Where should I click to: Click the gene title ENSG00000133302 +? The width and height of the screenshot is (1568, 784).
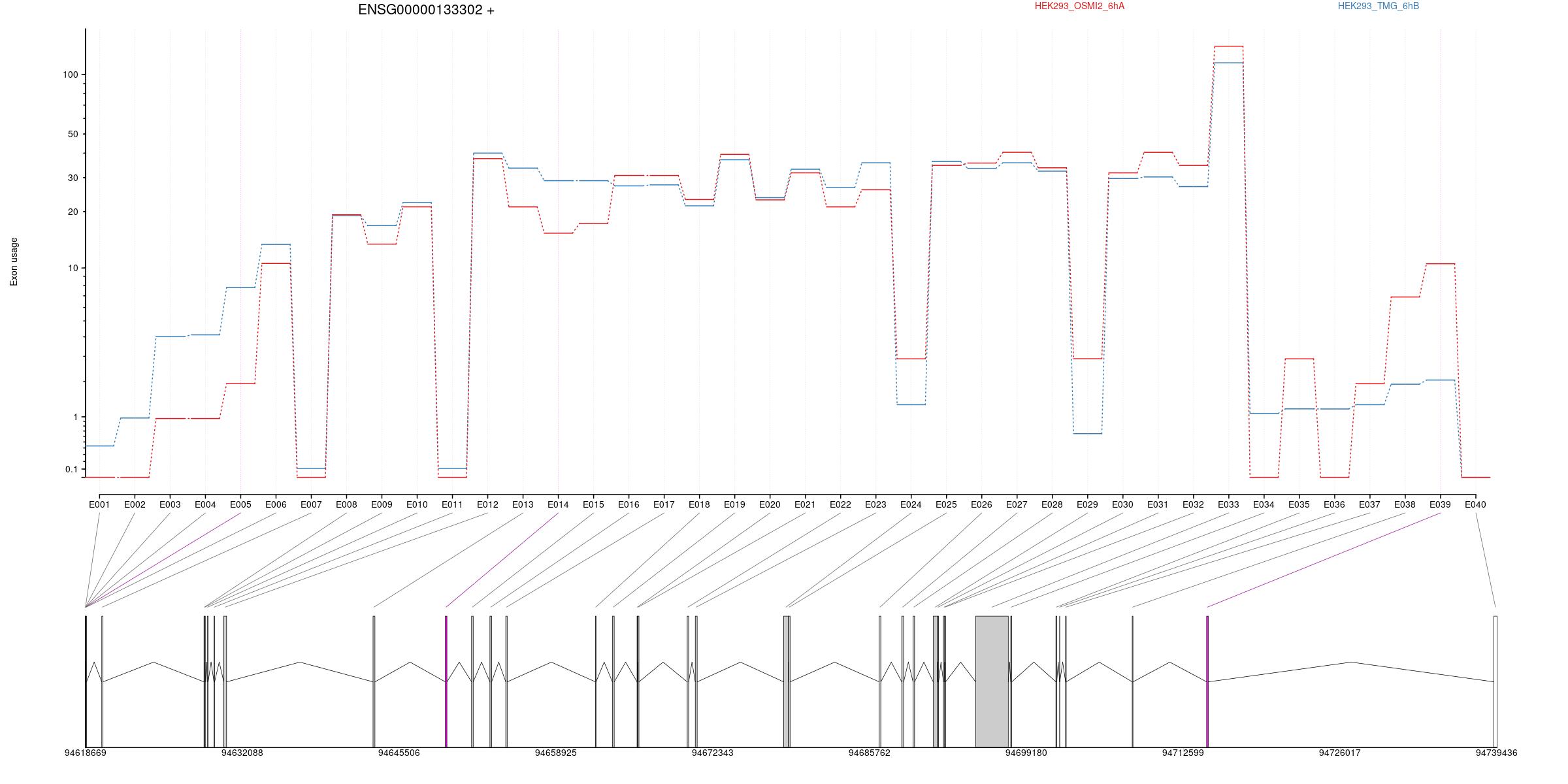tap(426, 10)
